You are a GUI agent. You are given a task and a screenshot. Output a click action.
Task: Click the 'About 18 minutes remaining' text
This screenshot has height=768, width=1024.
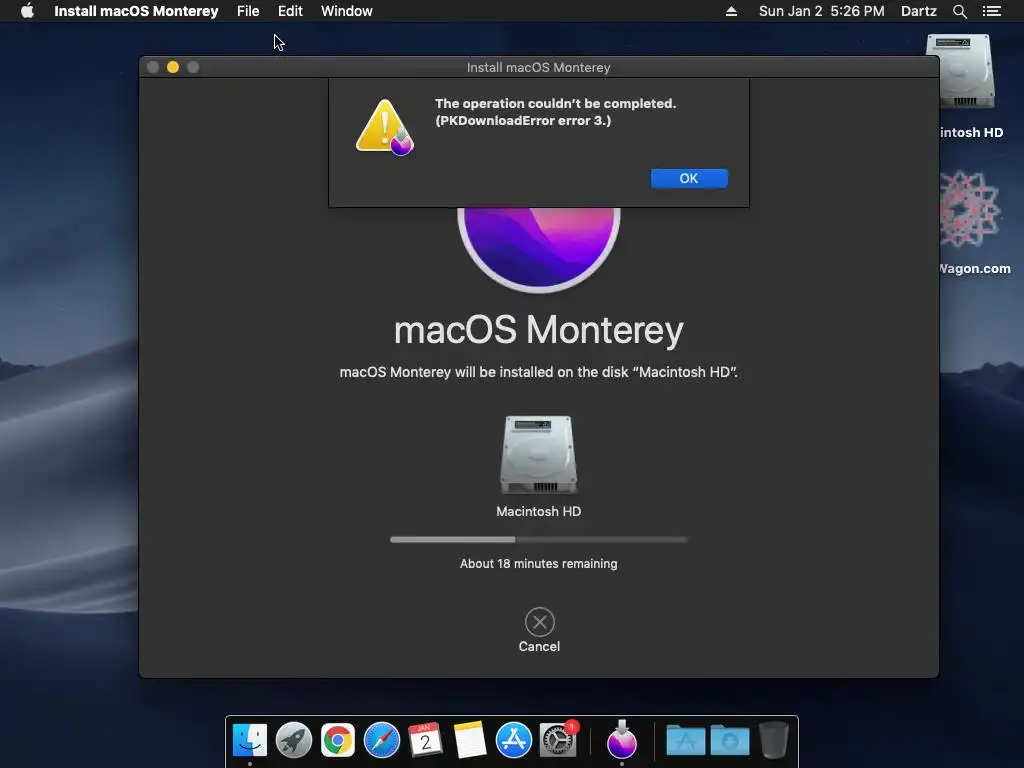click(539, 564)
